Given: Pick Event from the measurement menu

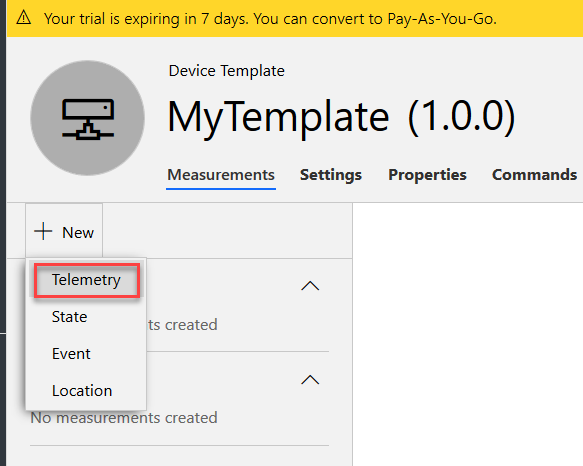Looking at the screenshot, I should (x=71, y=354).
